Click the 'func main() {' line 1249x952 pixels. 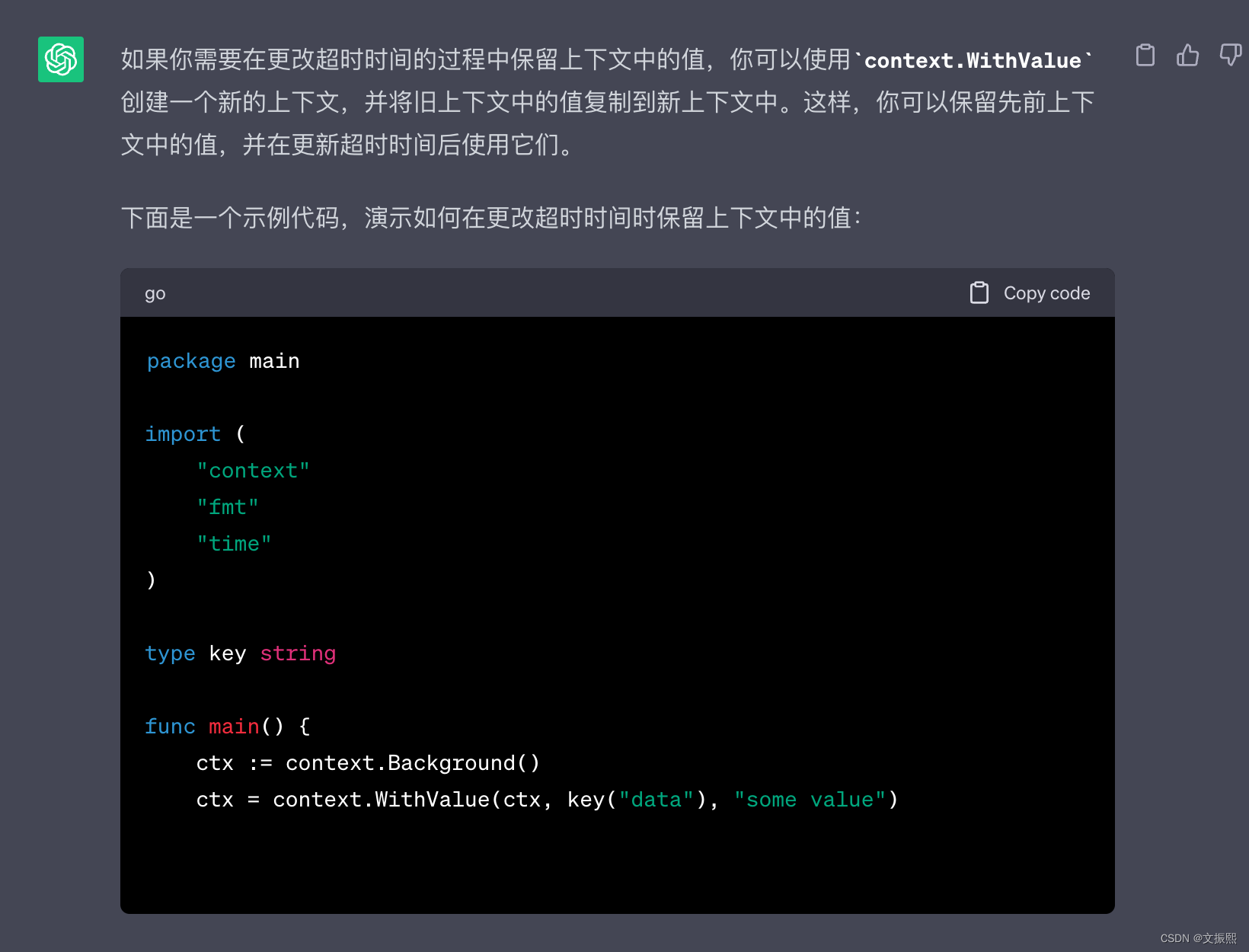228,727
